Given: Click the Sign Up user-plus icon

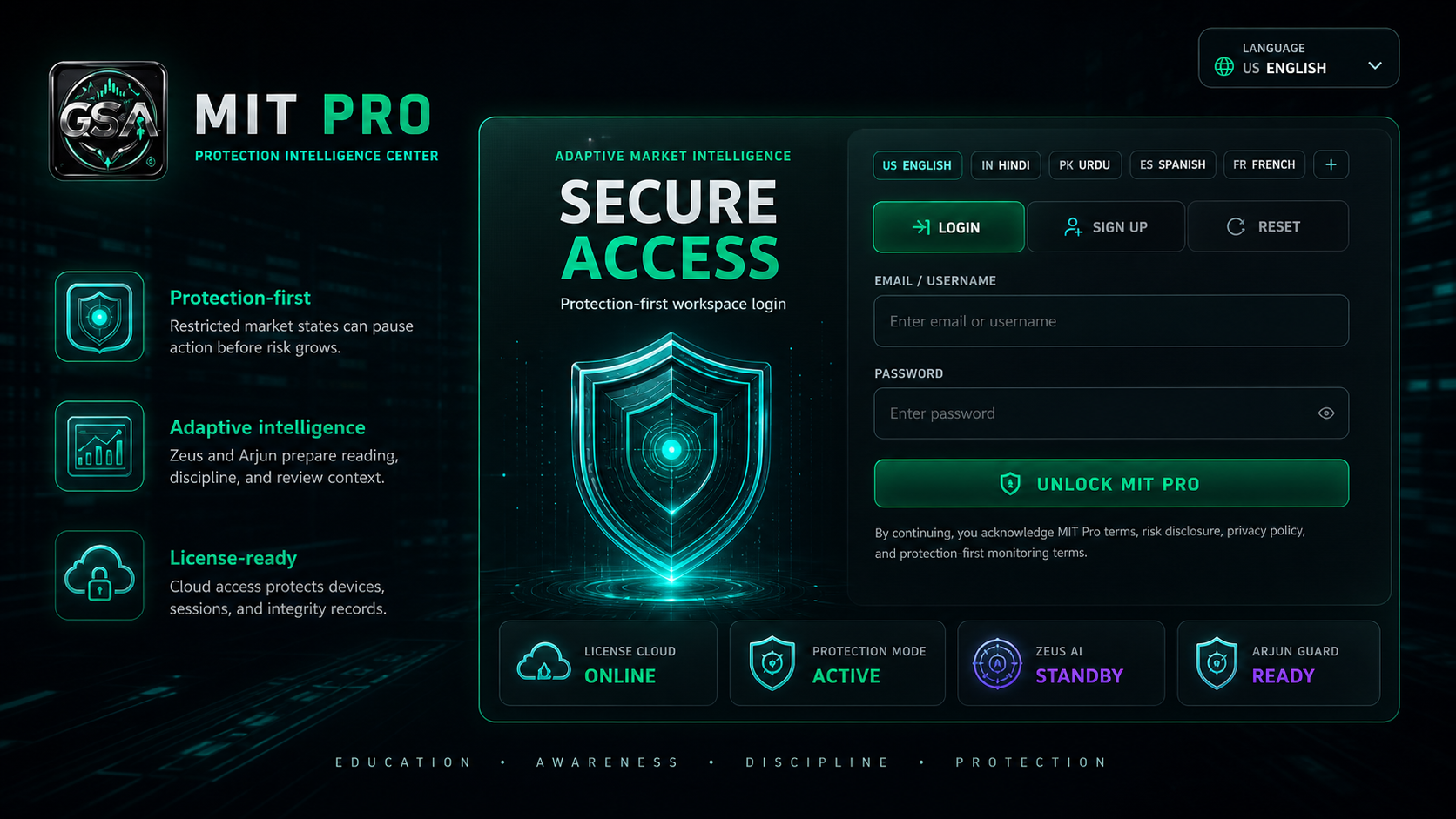Looking at the screenshot, I should click(1074, 227).
